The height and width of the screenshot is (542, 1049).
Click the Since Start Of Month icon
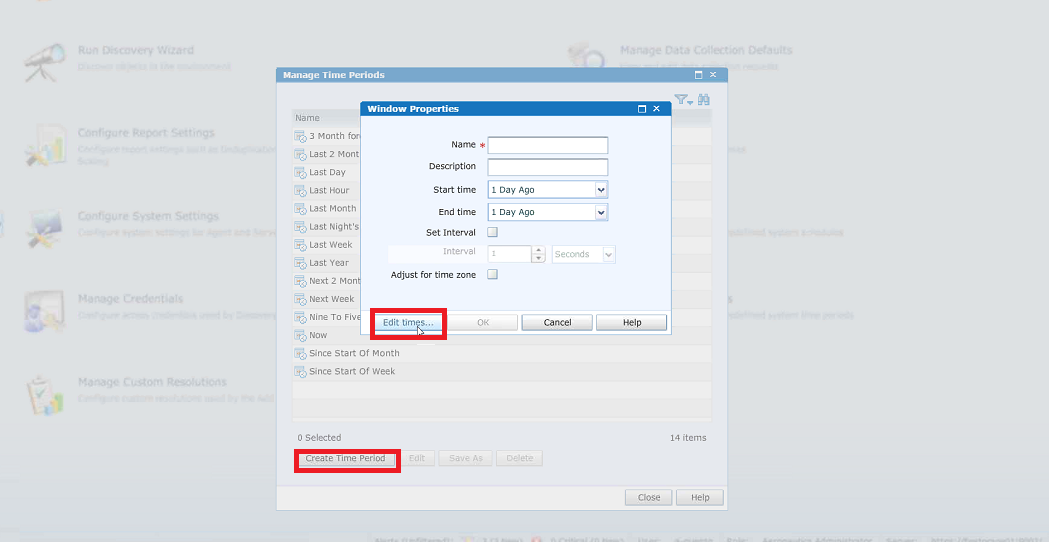(x=300, y=353)
